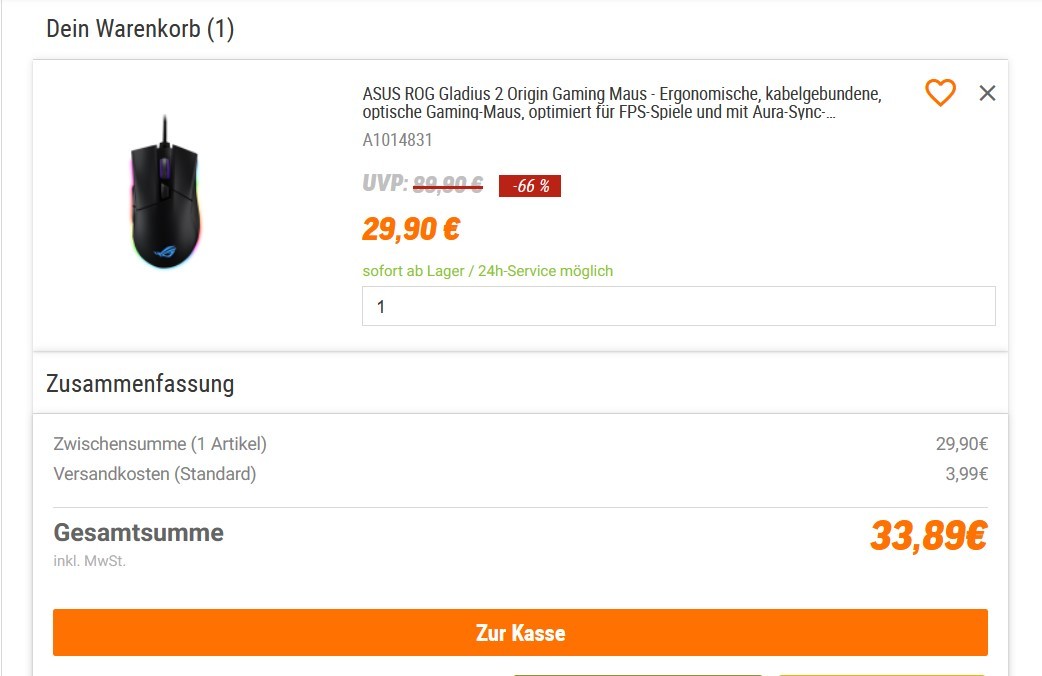
Task: Click the Gesamtsumme label
Action: (x=139, y=532)
